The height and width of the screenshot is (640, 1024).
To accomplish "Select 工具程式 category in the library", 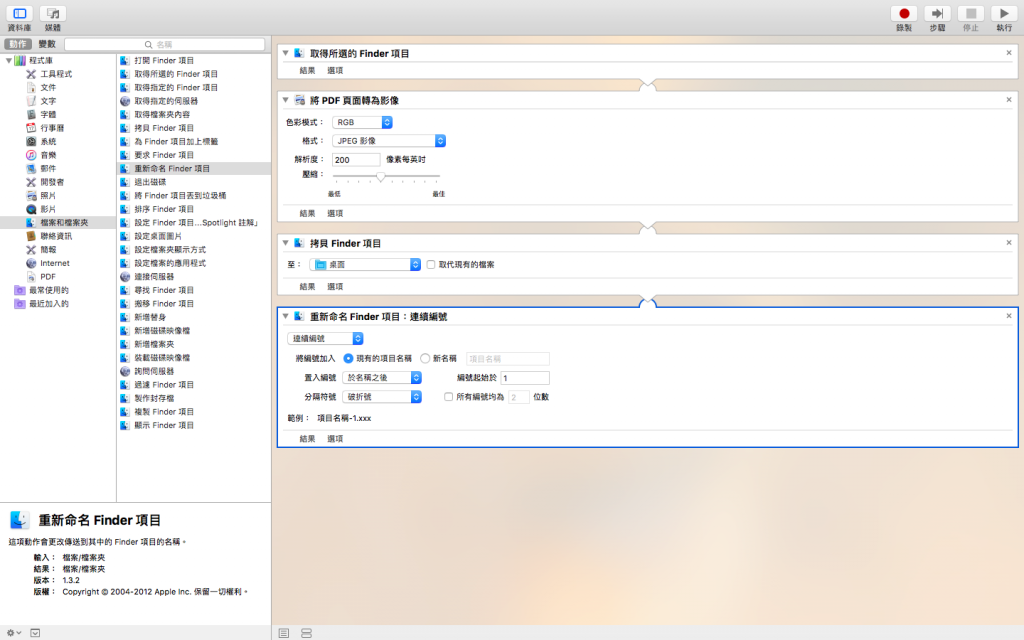I will (56, 74).
